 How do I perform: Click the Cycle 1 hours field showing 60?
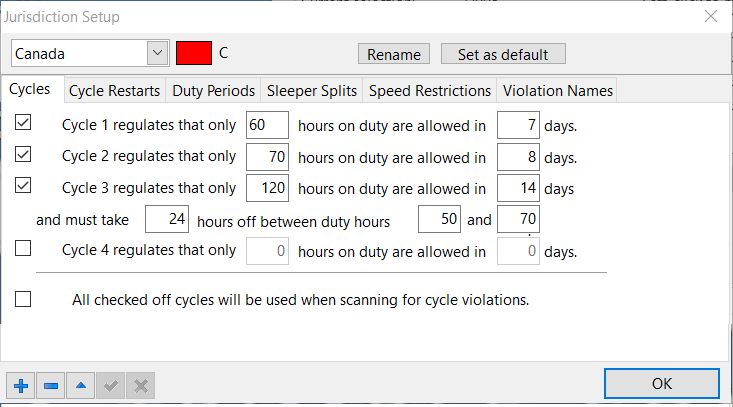(266, 125)
